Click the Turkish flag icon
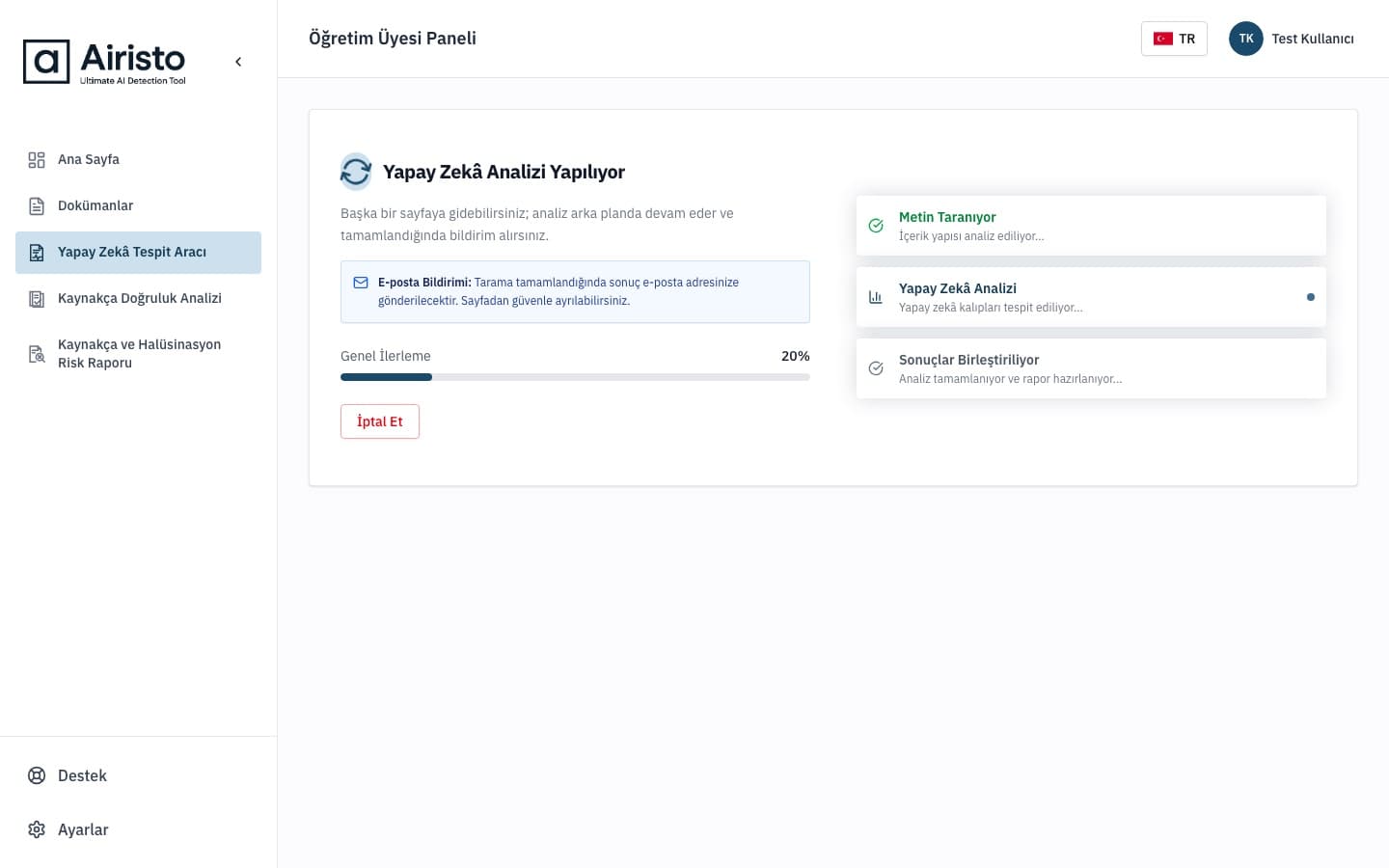The width and height of the screenshot is (1389, 868). pyautogui.click(x=1163, y=39)
